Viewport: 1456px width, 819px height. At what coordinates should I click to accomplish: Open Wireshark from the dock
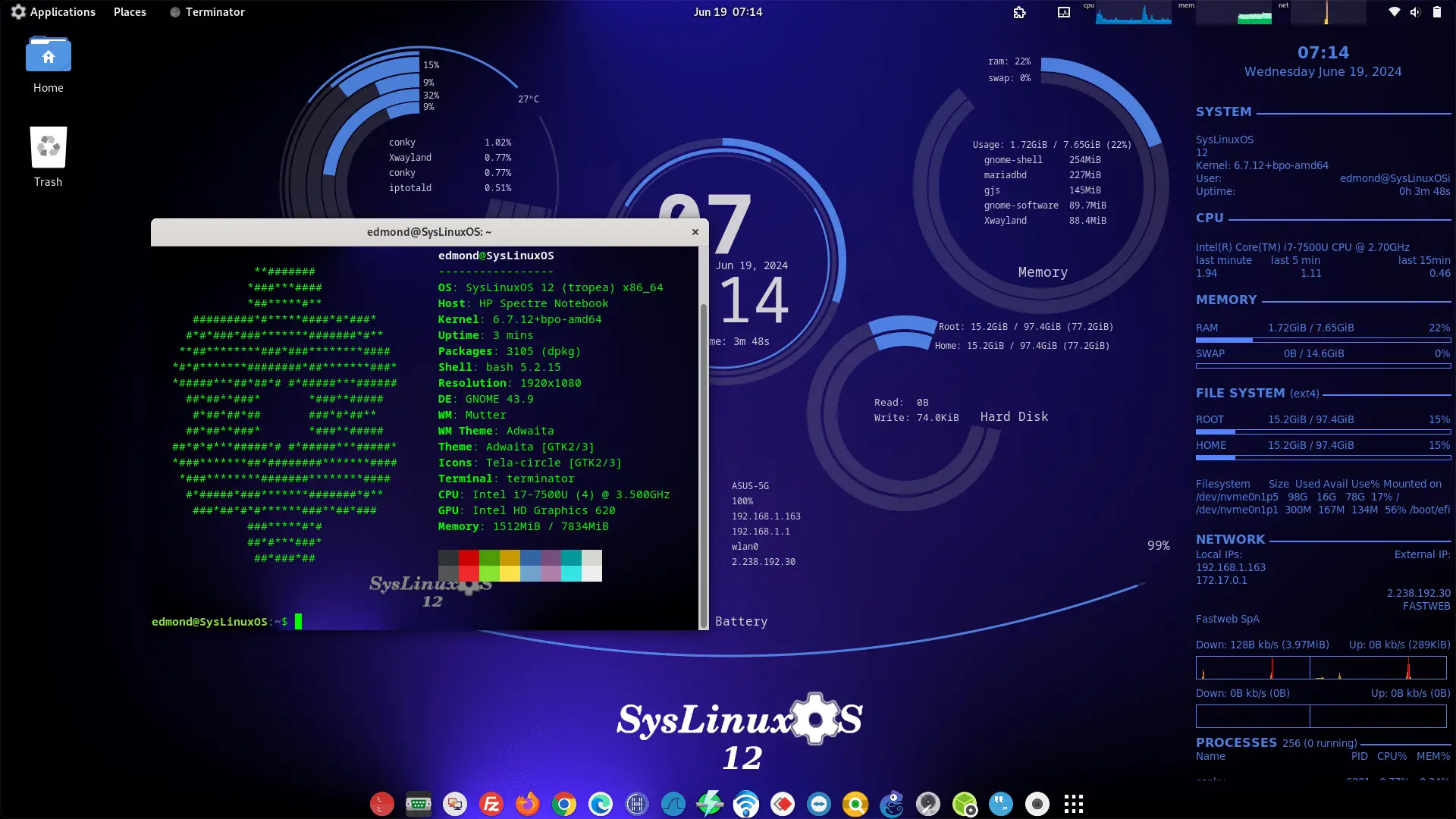click(672, 804)
